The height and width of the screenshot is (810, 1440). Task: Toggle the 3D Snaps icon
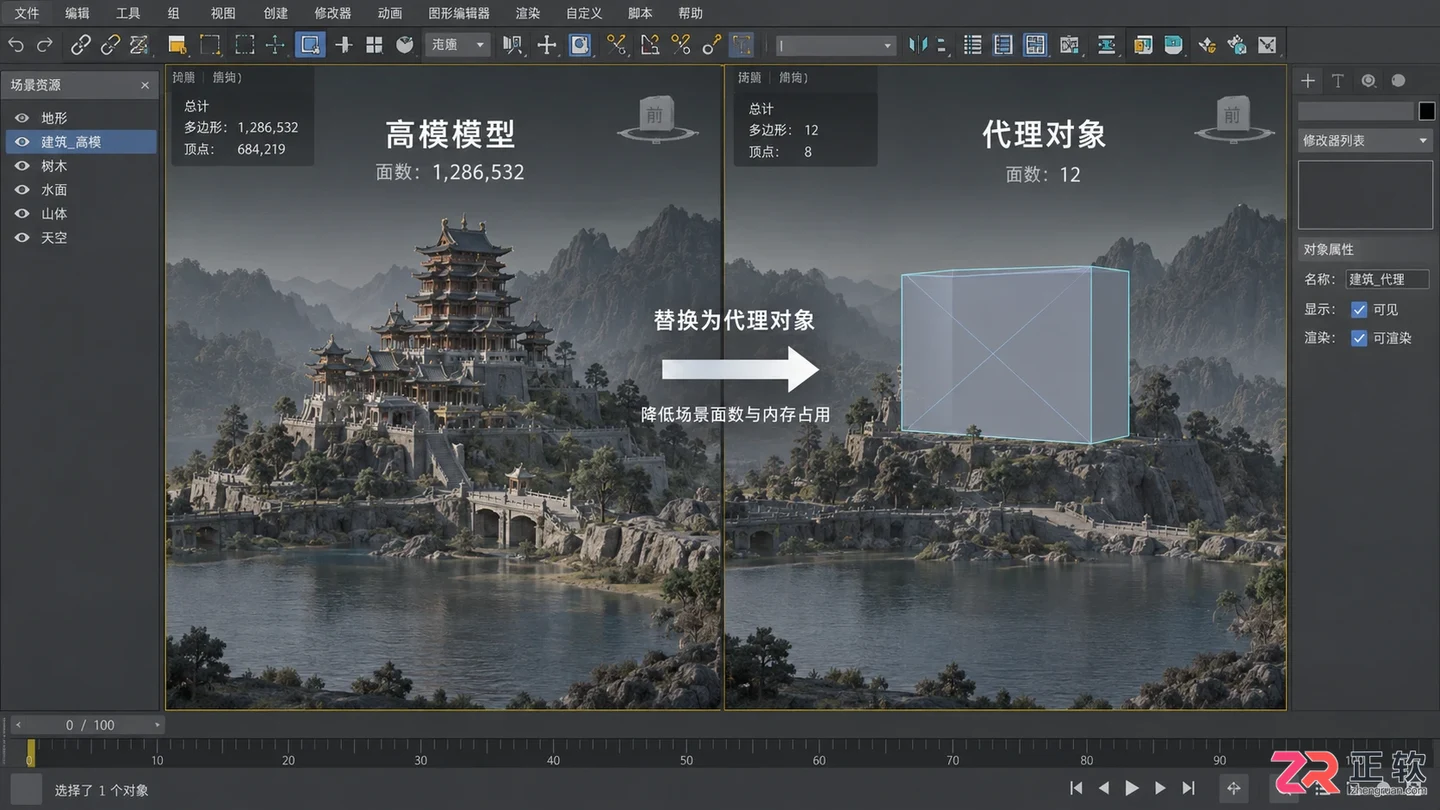tap(616, 45)
